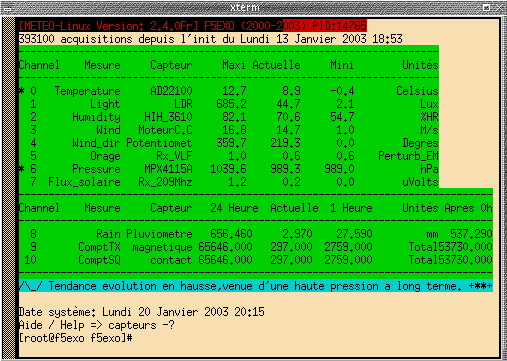Click the Rain measure label
This screenshot has height=361, width=507.
pos(108,234)
